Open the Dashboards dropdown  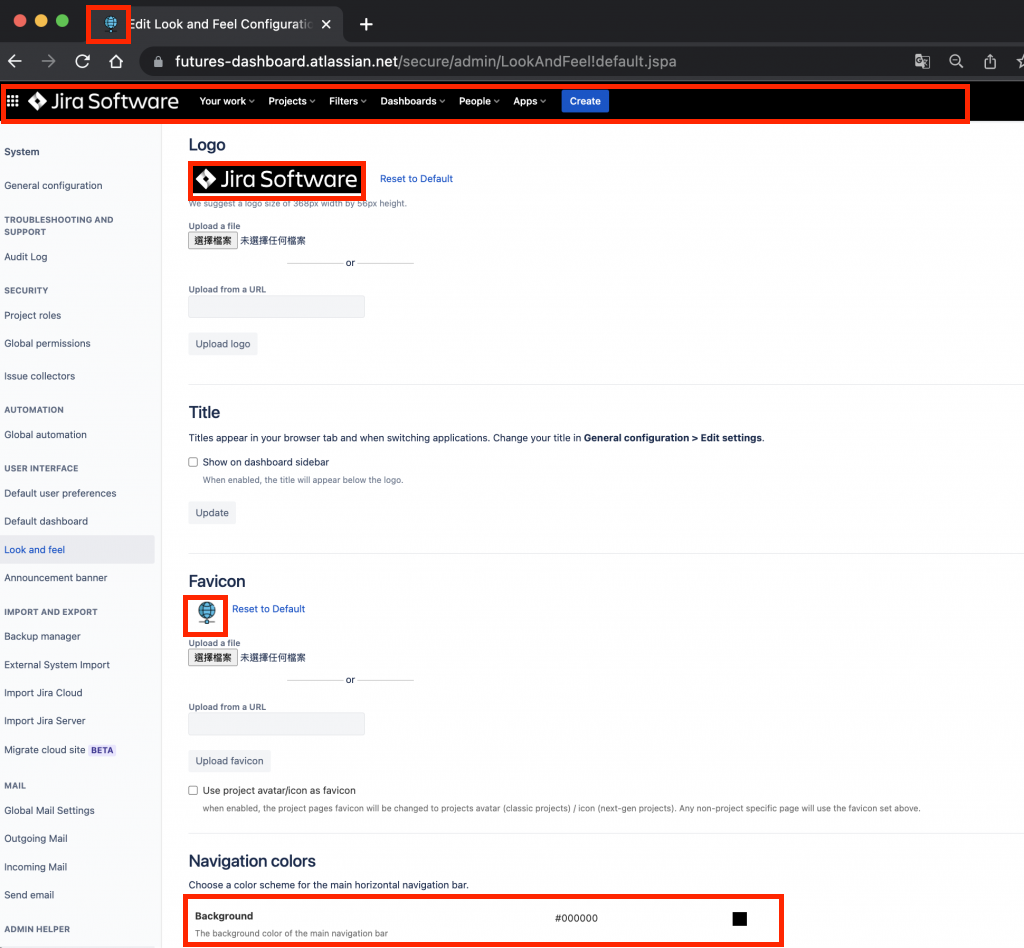pyautogui.click(x=413, y=101)
